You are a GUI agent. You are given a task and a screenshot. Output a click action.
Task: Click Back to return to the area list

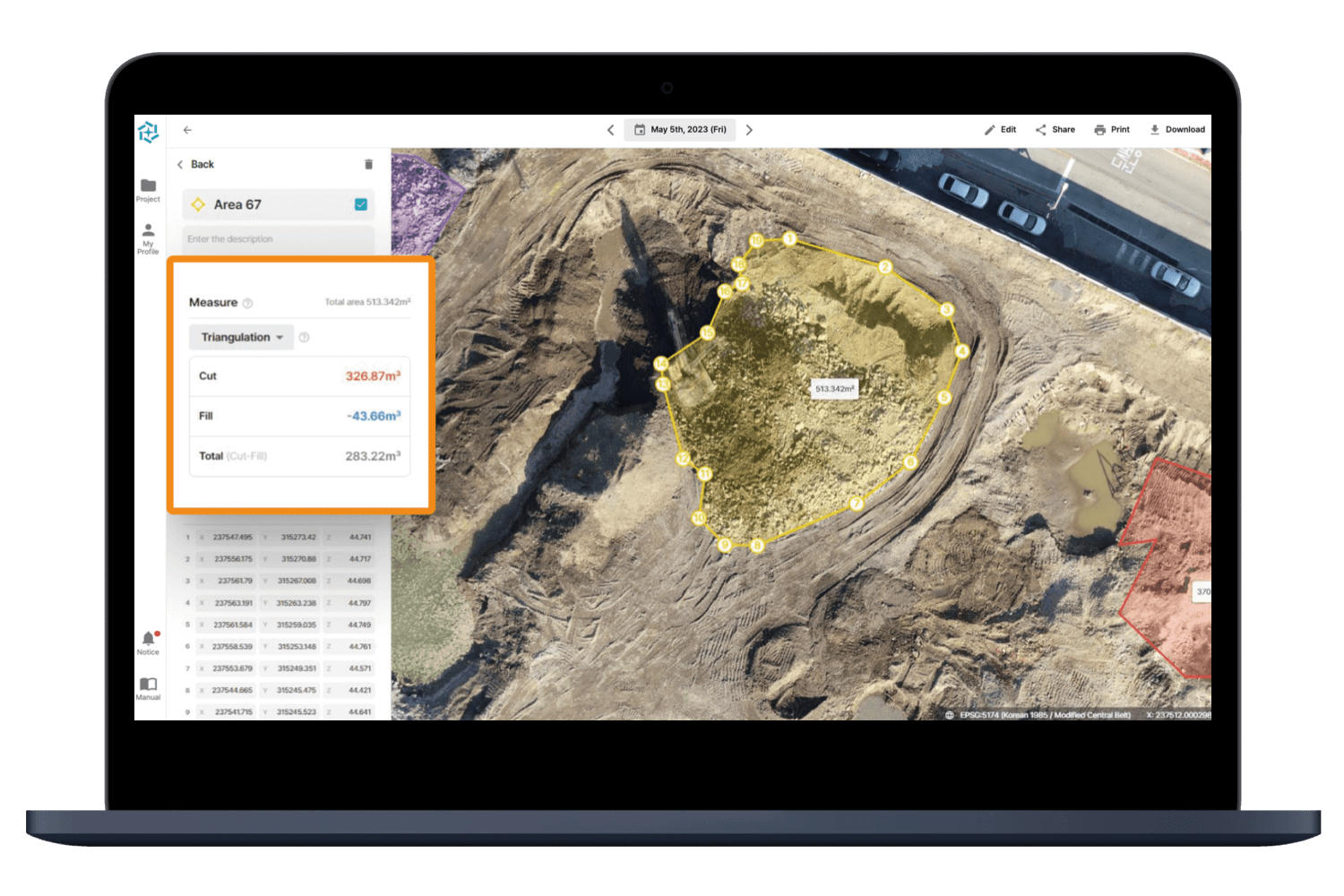coord(197,164)
